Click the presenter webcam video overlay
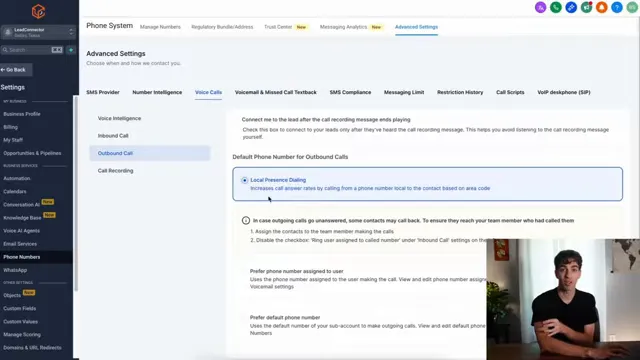The image size is (640, 360). [x=563, y=299]
